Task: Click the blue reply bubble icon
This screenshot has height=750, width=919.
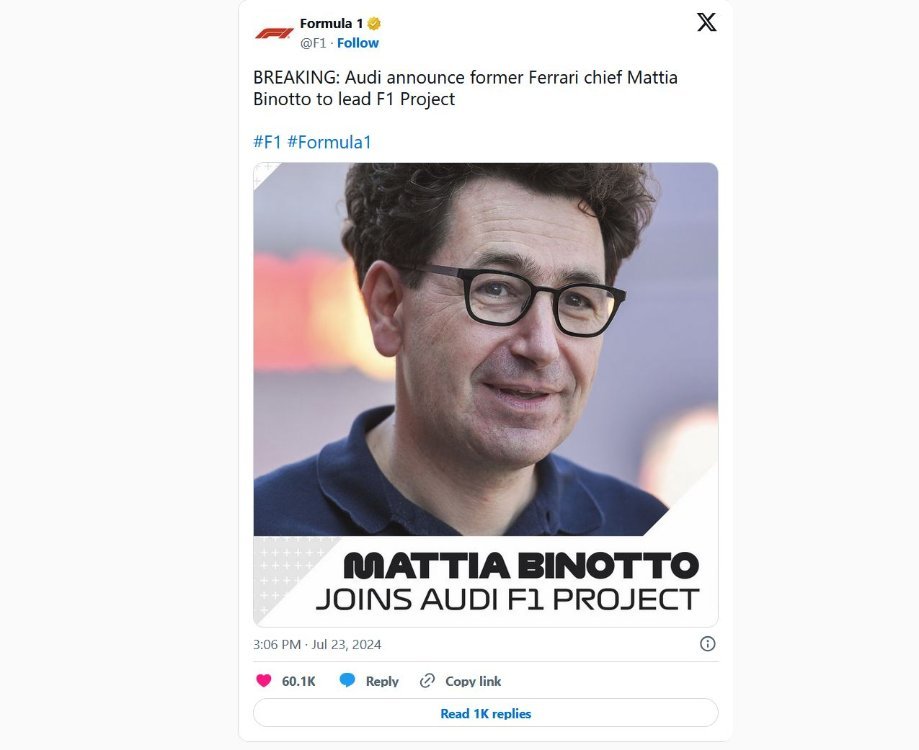Action: [347, 680]
